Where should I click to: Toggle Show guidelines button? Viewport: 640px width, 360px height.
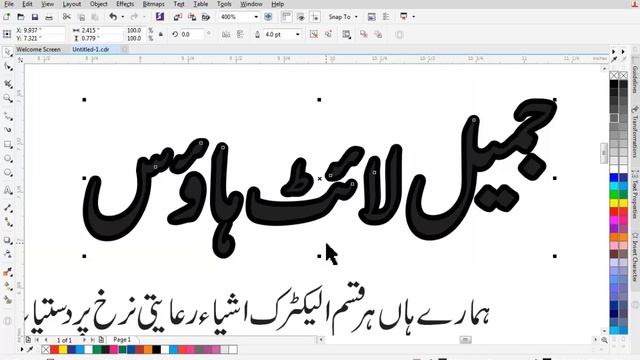pyautogui.click(x=315, y=17)
